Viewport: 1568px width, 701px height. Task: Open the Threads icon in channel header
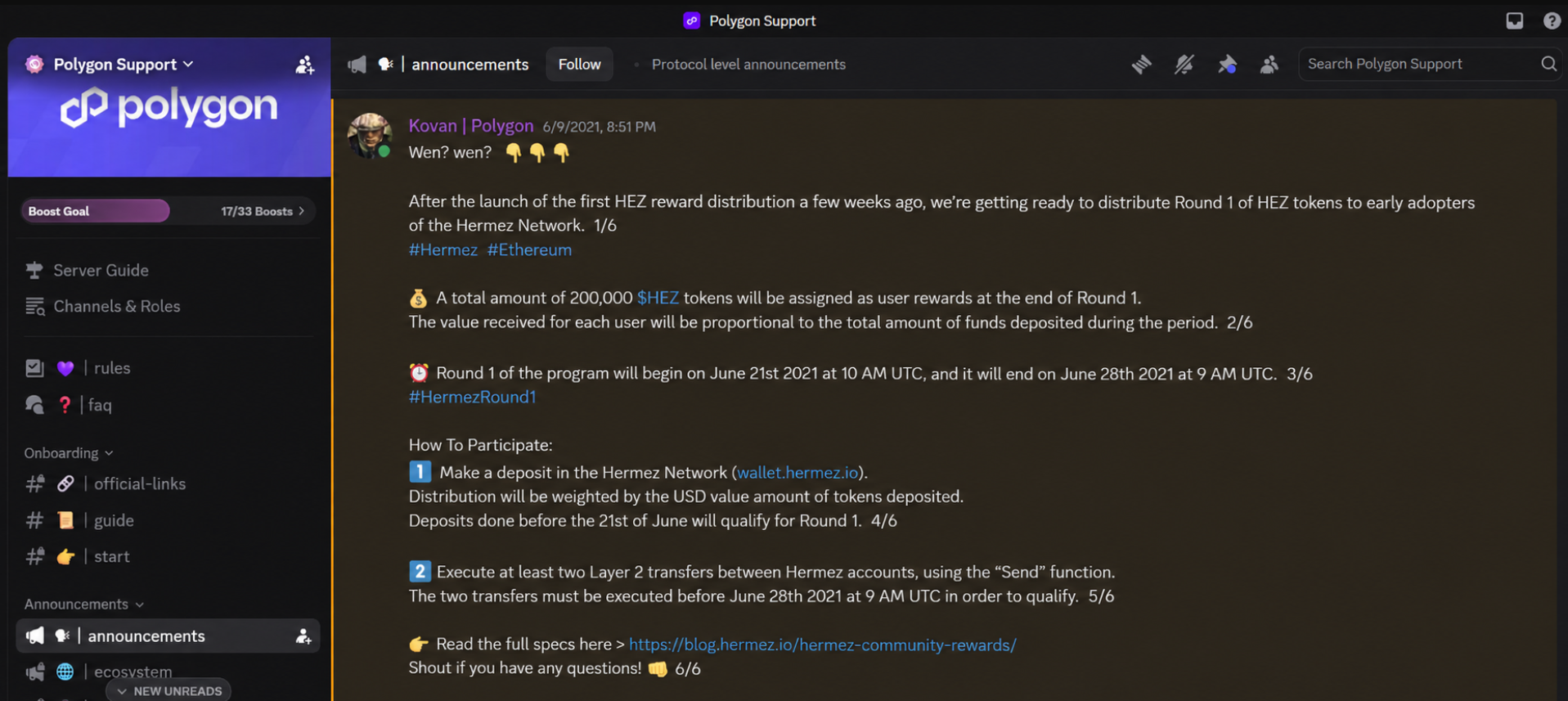1141,64
